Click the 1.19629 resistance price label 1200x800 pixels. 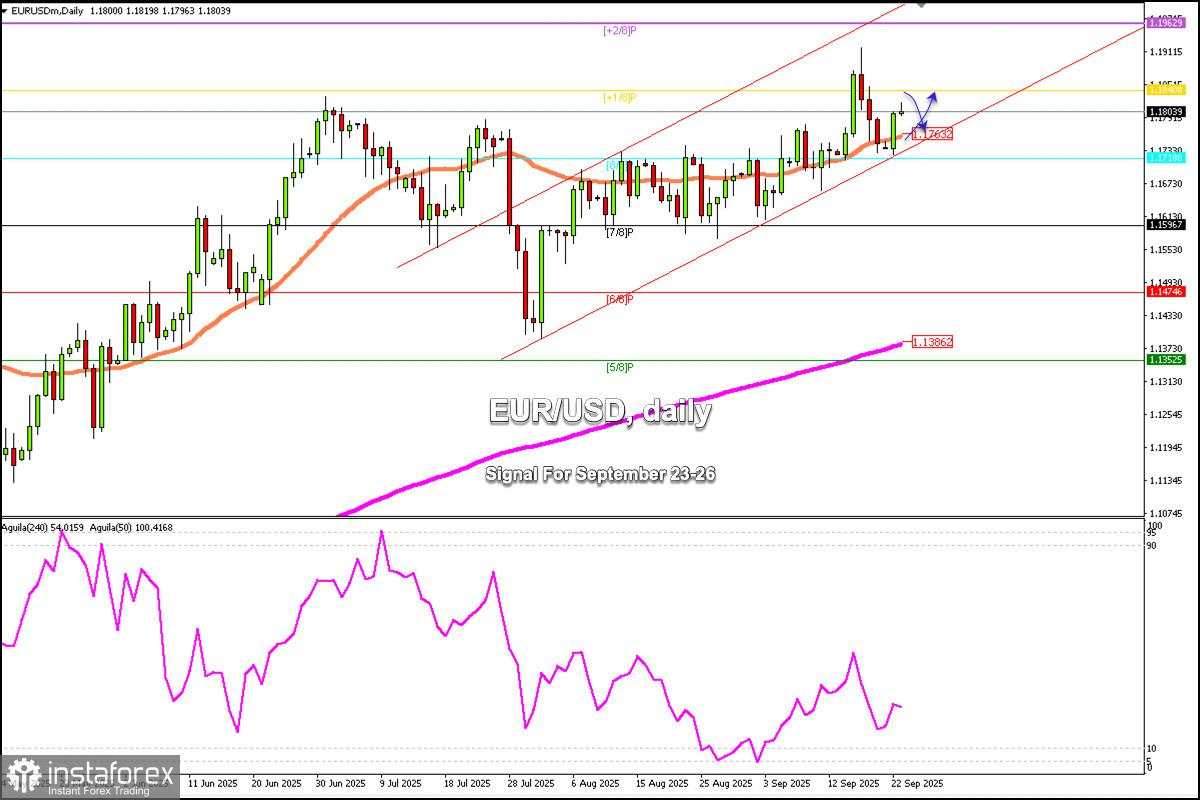1164,21
